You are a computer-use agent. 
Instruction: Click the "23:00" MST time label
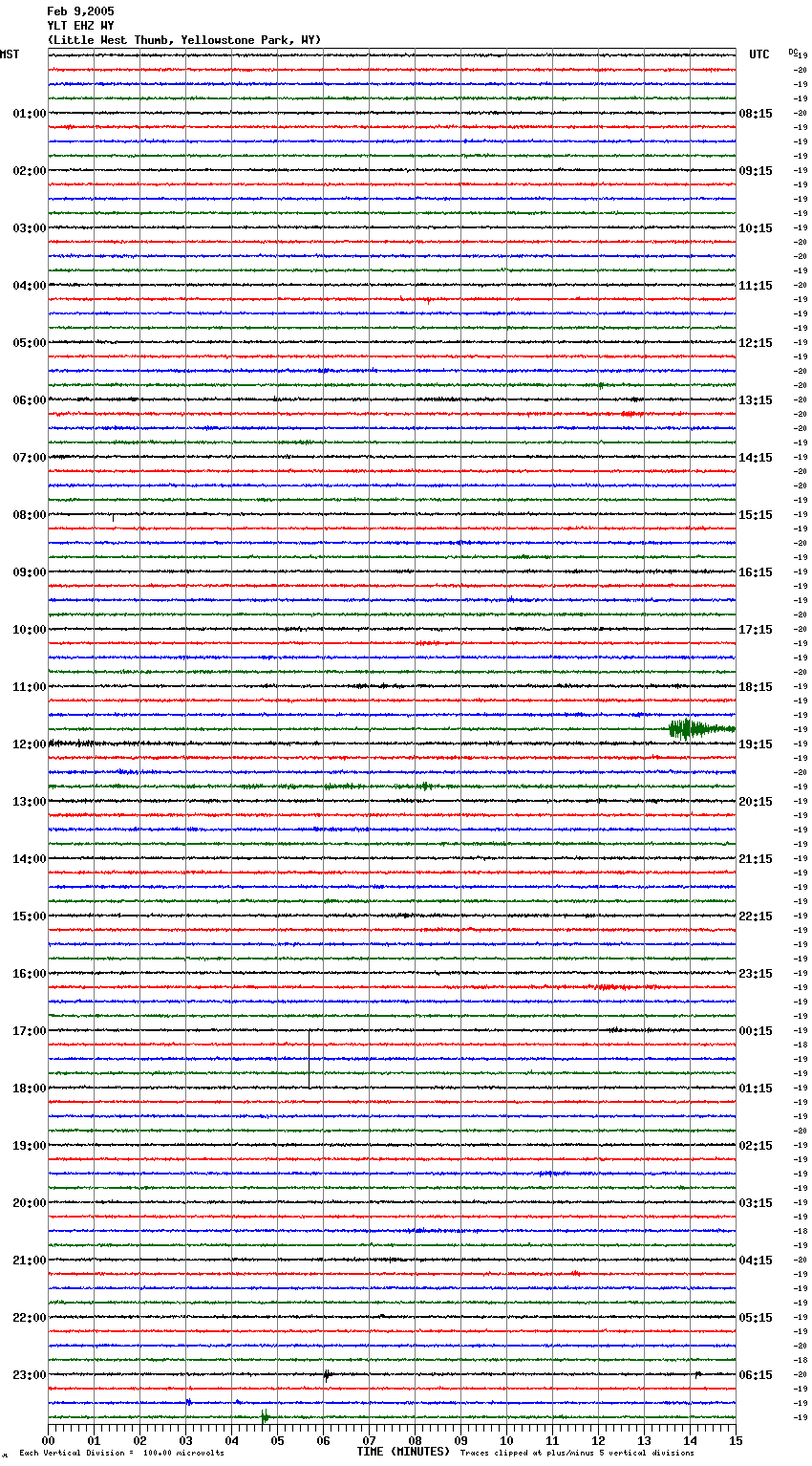pyautogui.click(x=30, y=1375)
